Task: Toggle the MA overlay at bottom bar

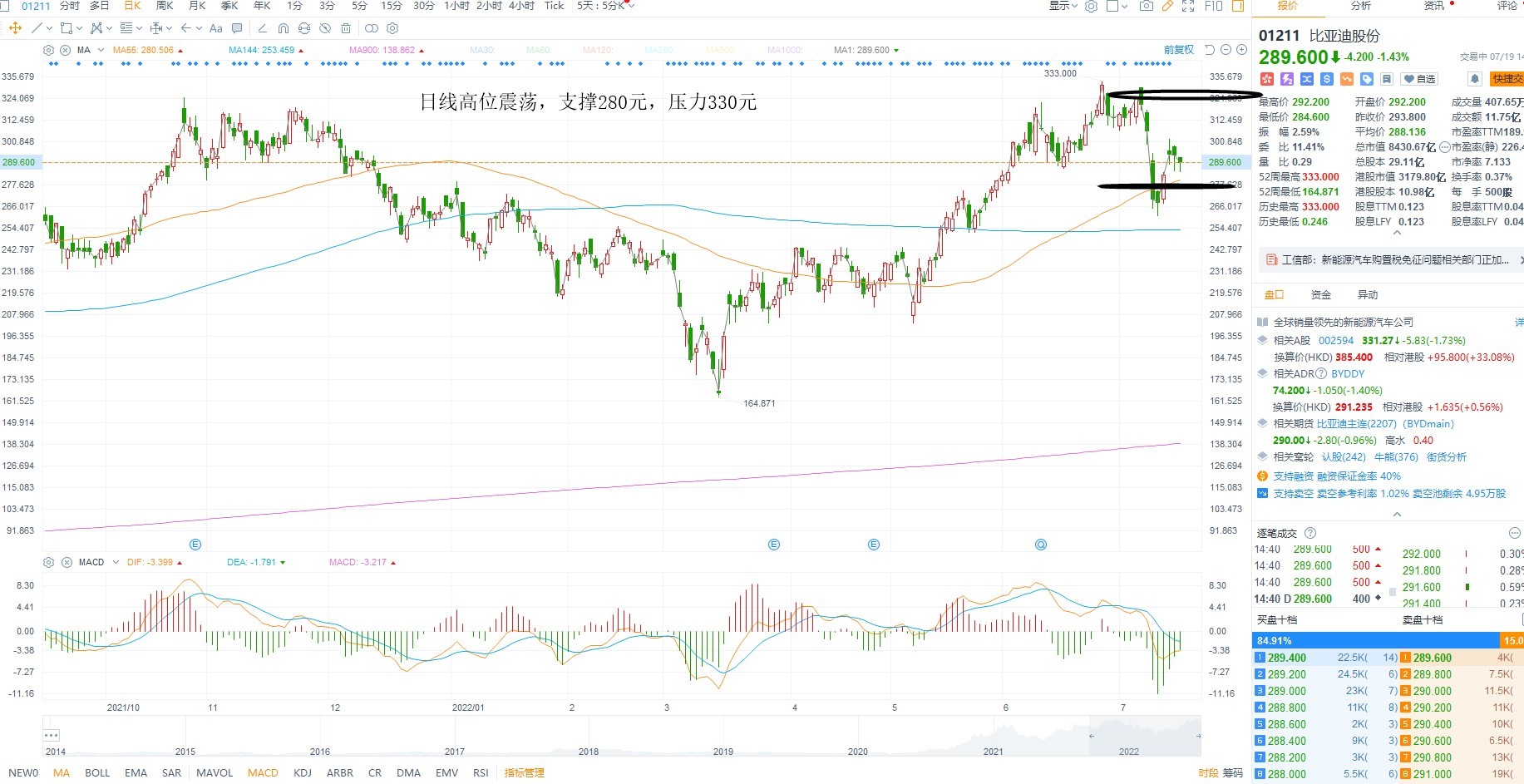Action: click(62, 773)
